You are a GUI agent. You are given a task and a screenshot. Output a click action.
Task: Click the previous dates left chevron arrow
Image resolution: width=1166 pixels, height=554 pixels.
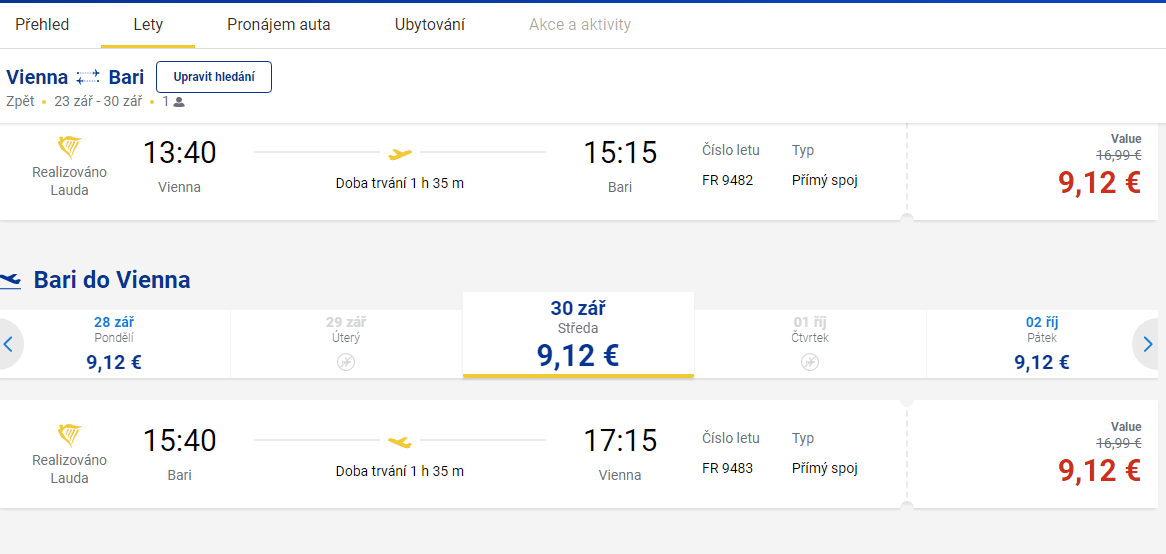(8, 344)
